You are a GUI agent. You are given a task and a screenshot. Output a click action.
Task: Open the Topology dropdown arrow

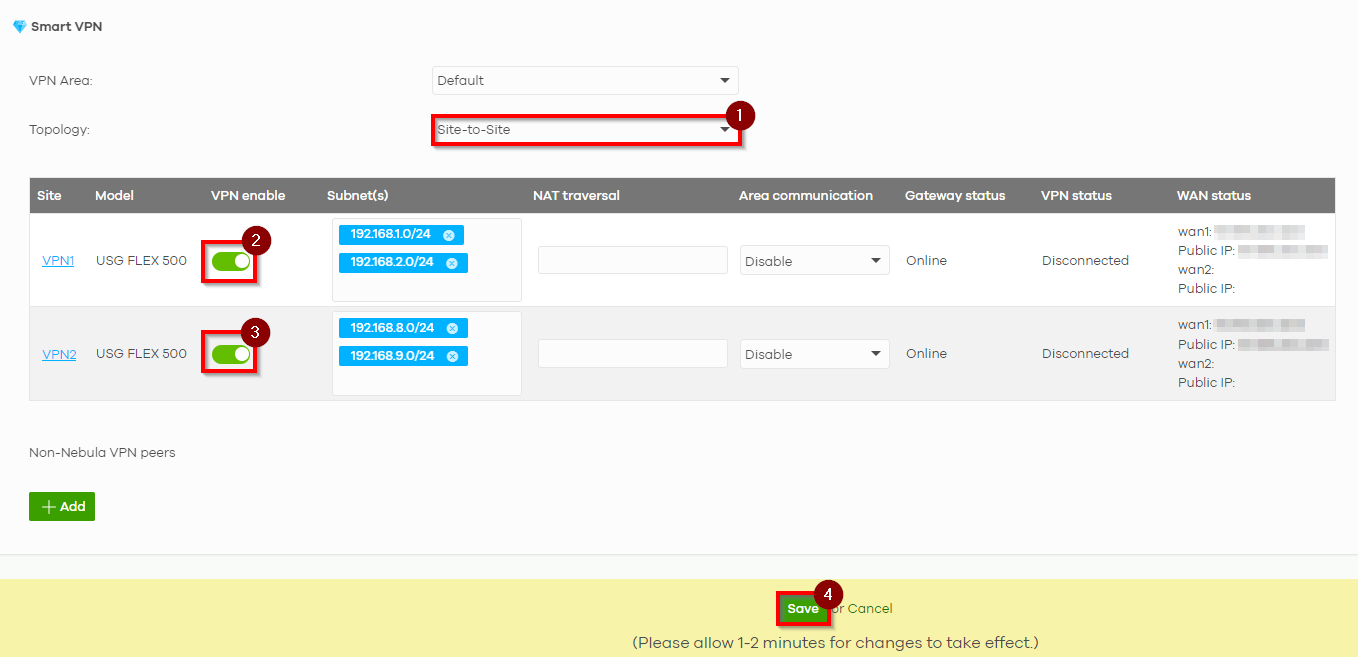click(x=724, y=129)
